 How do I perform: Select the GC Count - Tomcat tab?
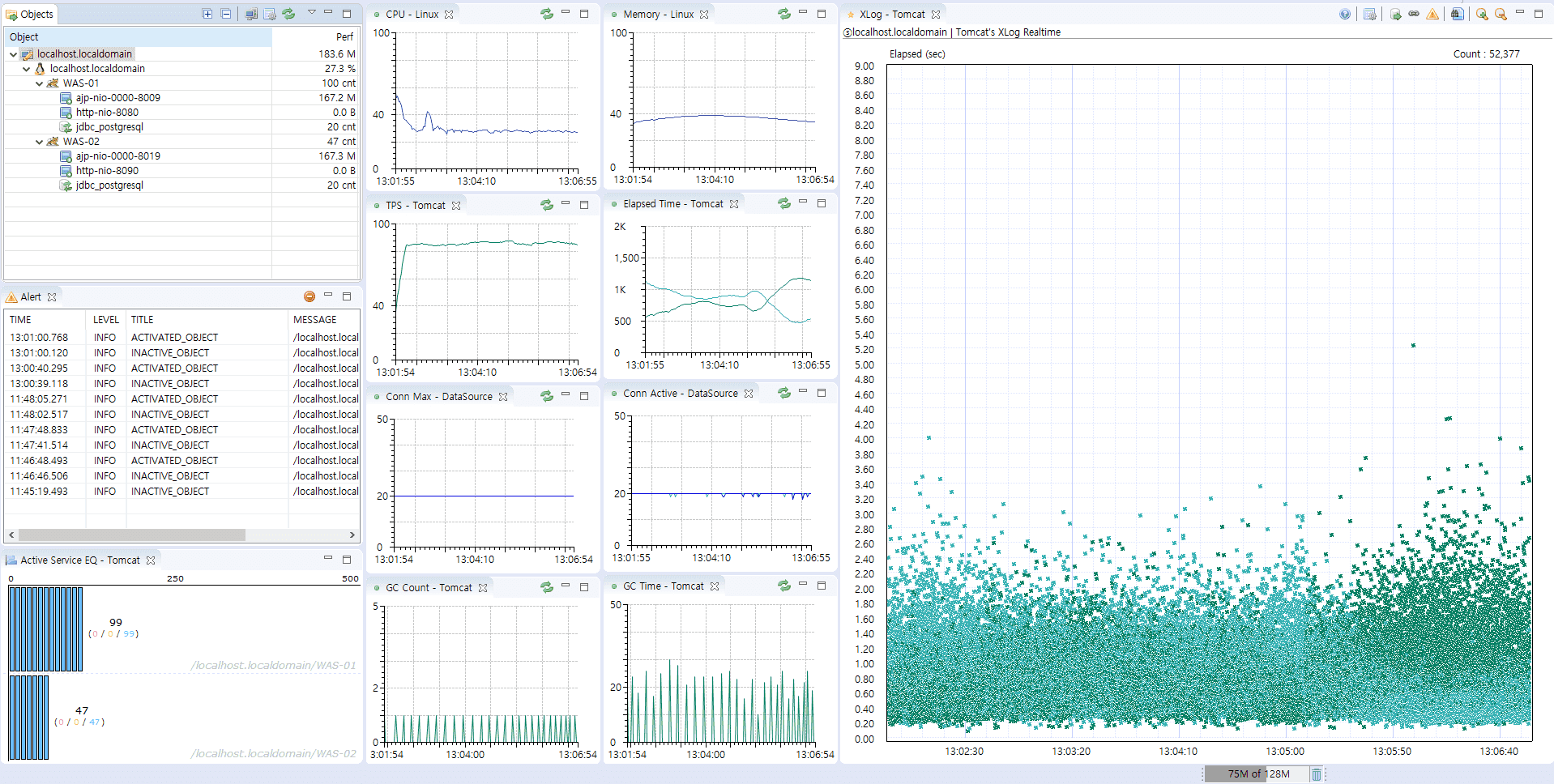428,587
